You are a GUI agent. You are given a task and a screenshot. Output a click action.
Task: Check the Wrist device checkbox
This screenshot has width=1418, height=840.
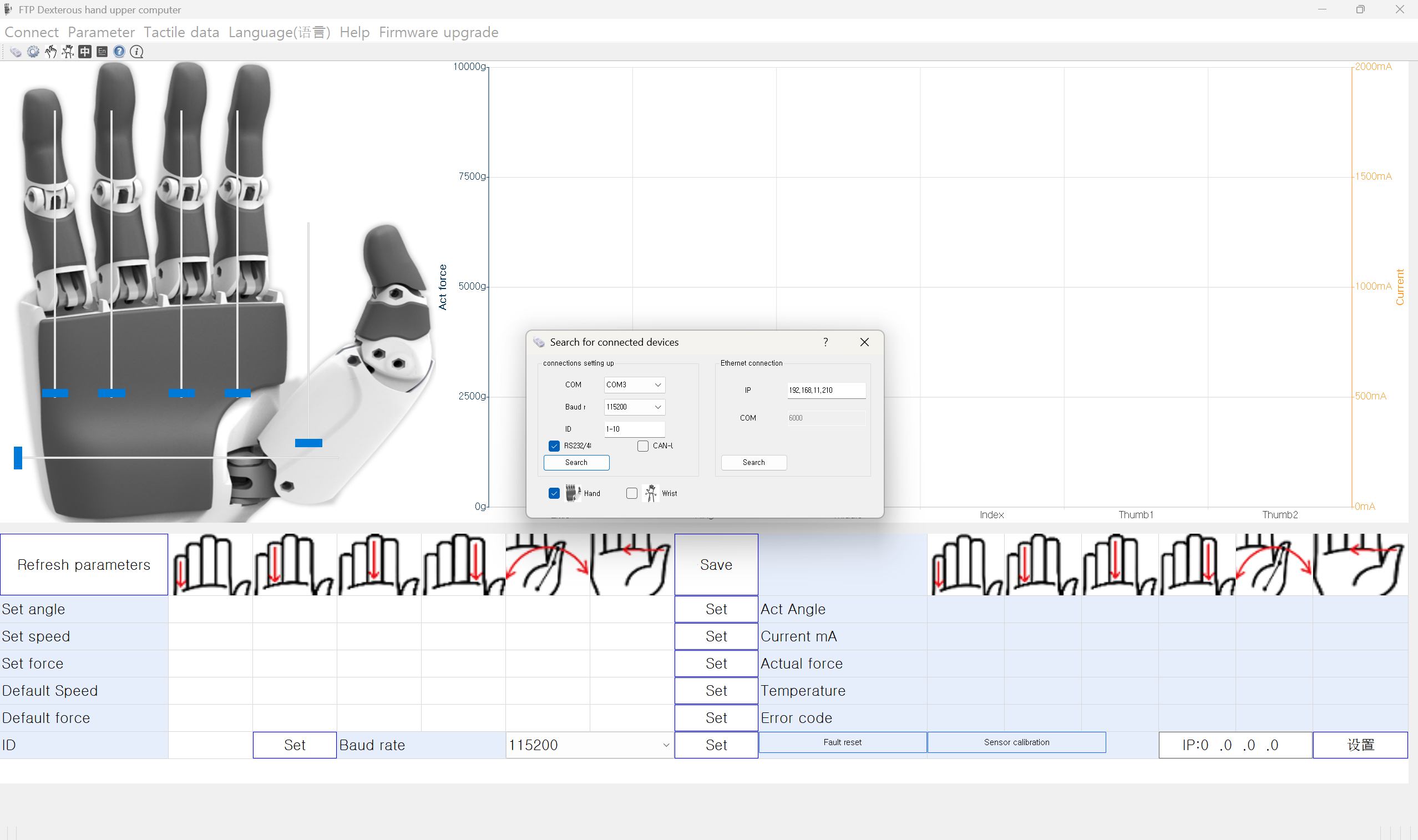632,494
